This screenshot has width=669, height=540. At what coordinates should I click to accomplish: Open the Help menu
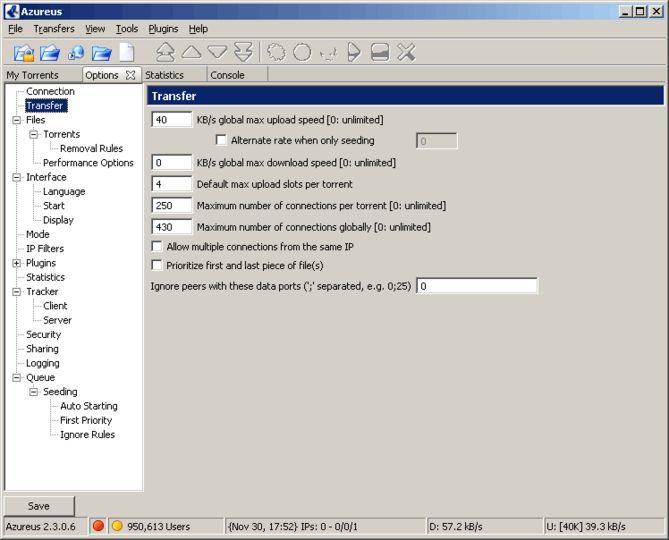click(198, 29)
